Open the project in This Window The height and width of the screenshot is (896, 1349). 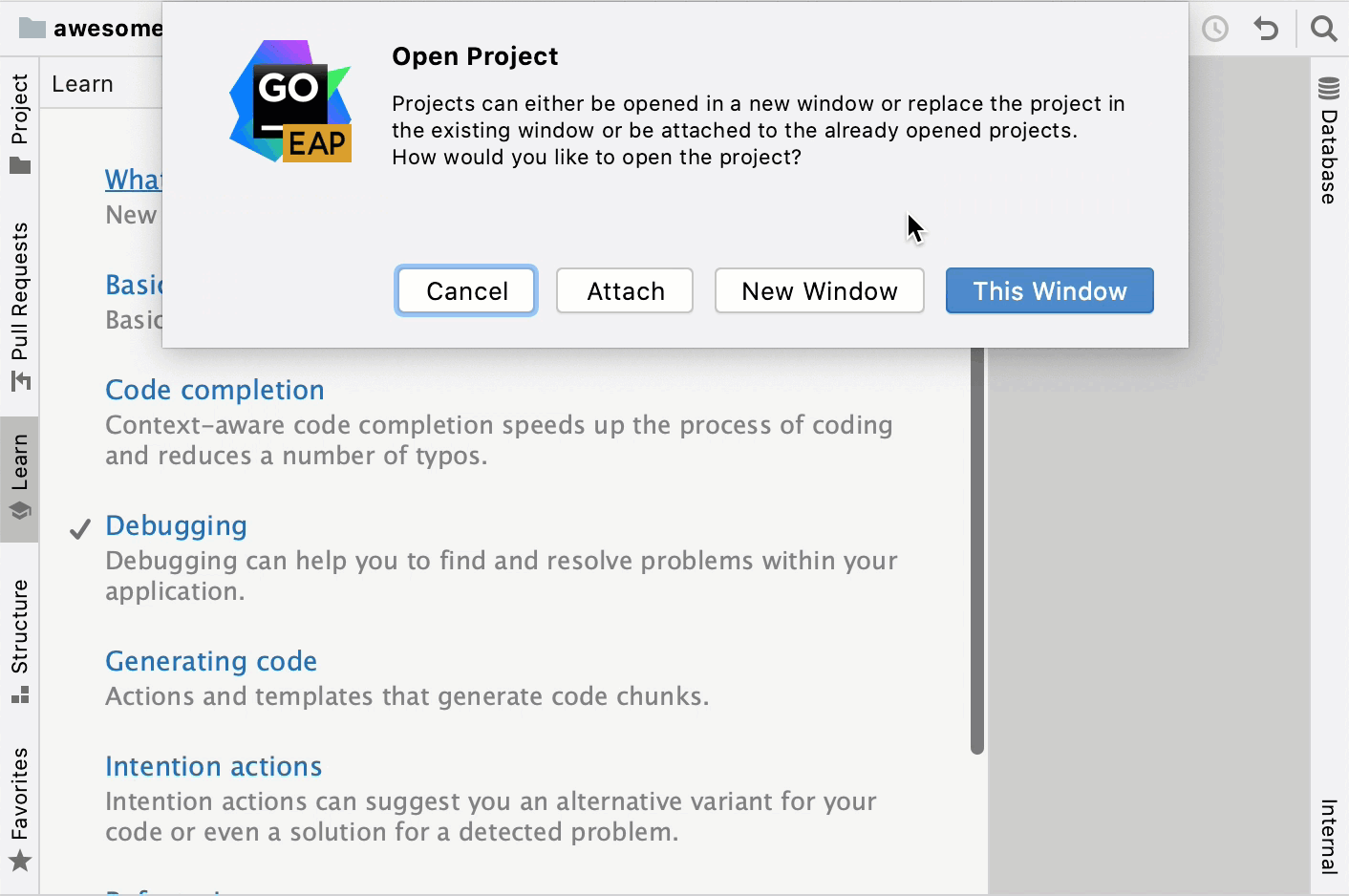[x=1049, y=291]
